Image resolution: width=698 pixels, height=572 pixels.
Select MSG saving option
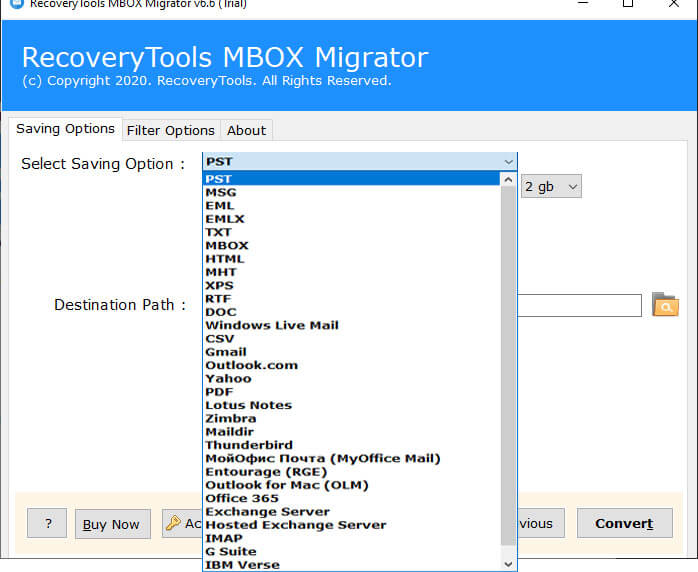click(352, 192)
